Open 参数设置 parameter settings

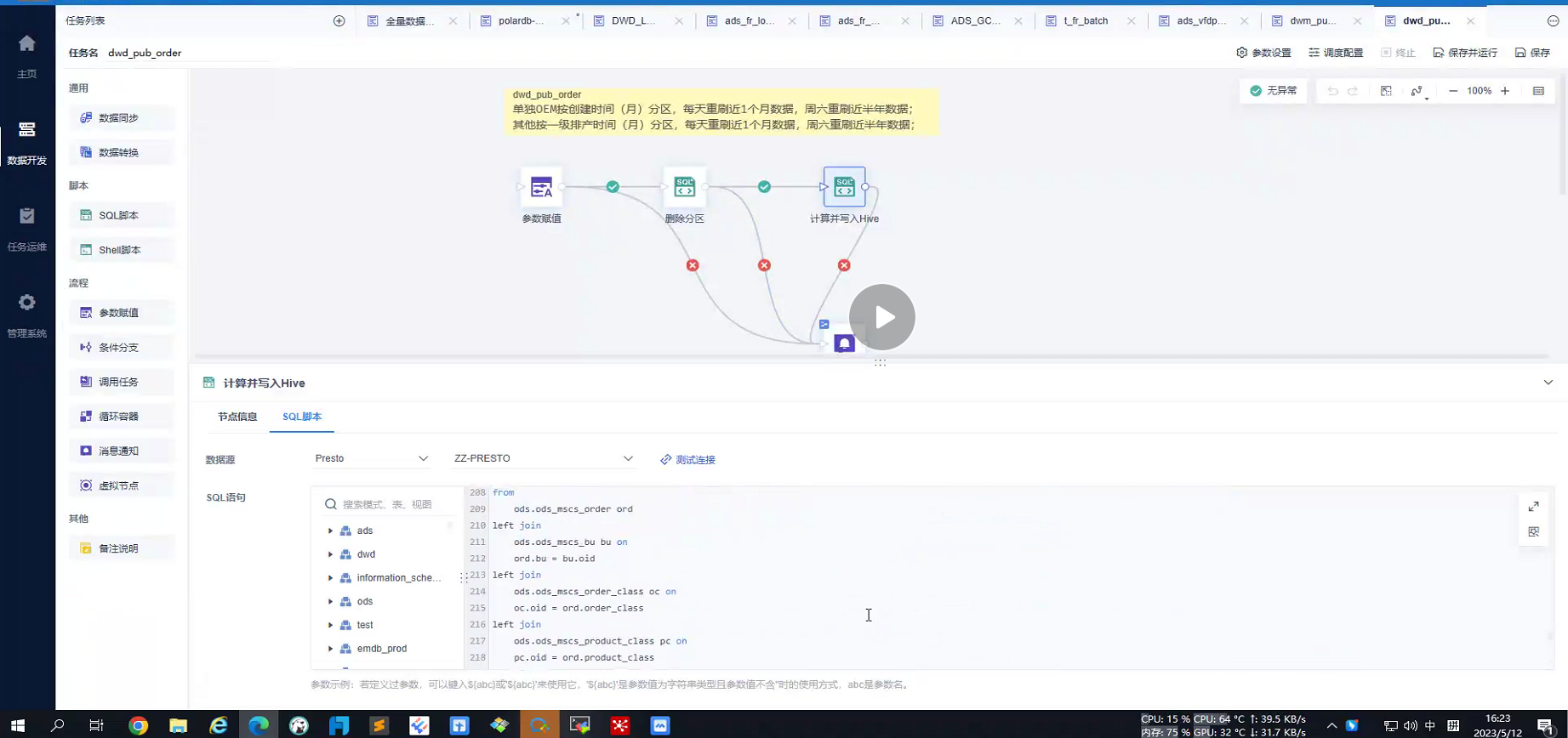point(1263,53)
